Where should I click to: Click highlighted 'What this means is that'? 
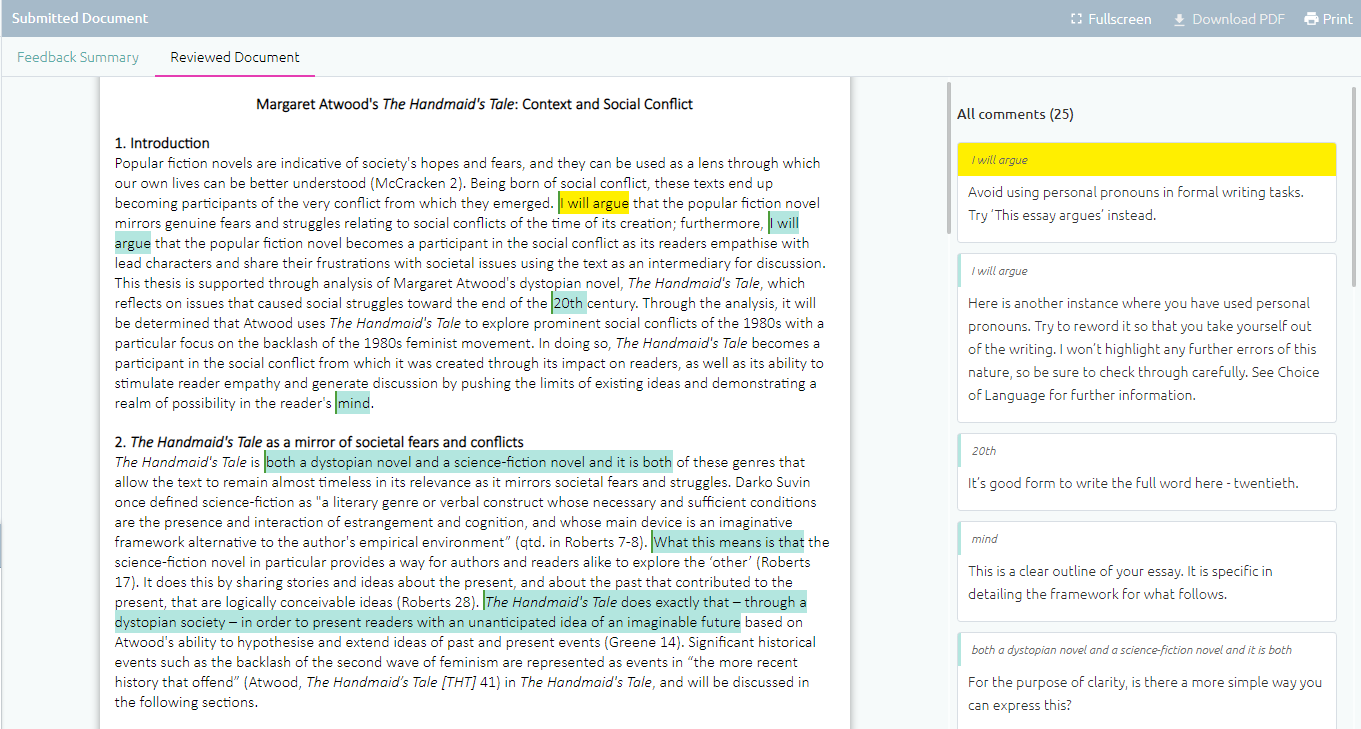(728, 542)
